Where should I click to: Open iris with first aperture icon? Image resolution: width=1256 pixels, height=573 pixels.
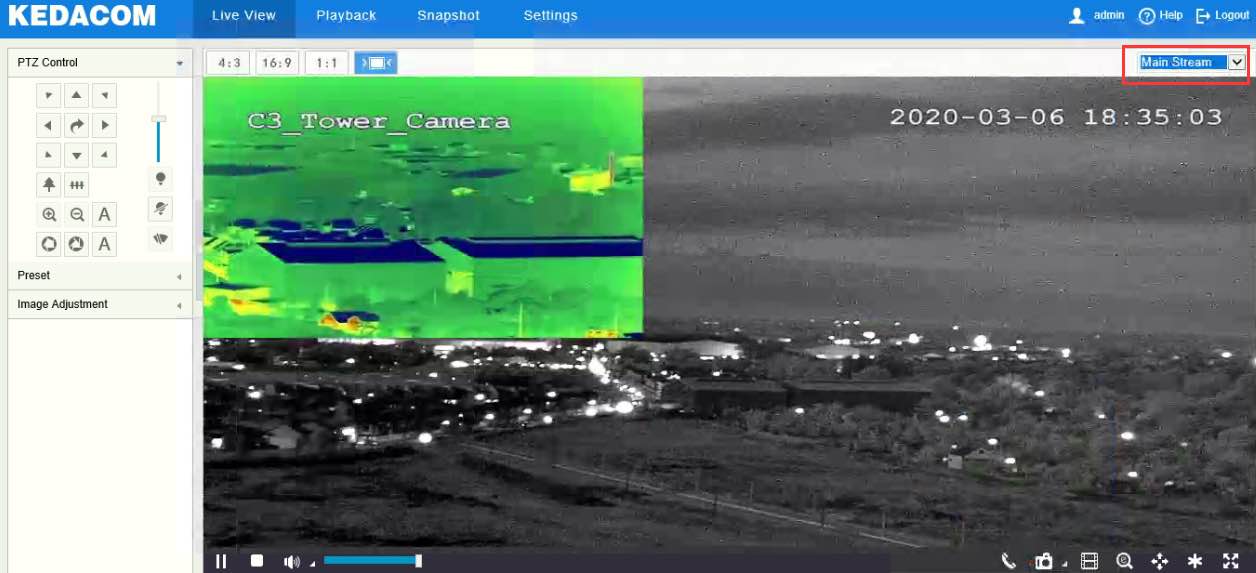(x=48, y=244)
